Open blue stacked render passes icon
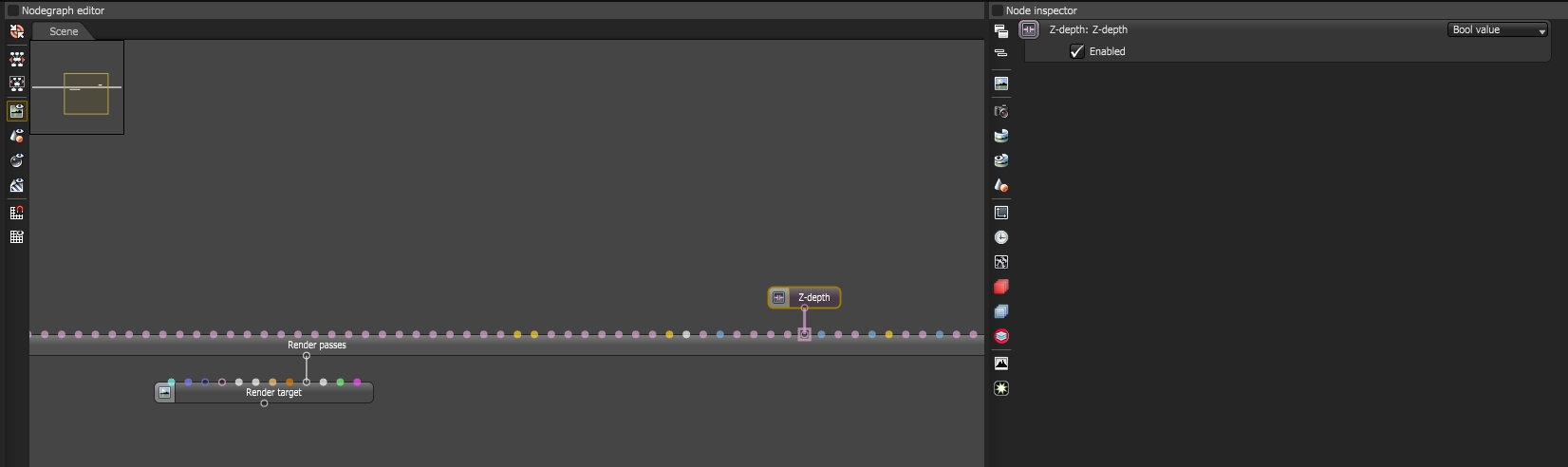1568x467 pixels. click(x=1000, y=311)
